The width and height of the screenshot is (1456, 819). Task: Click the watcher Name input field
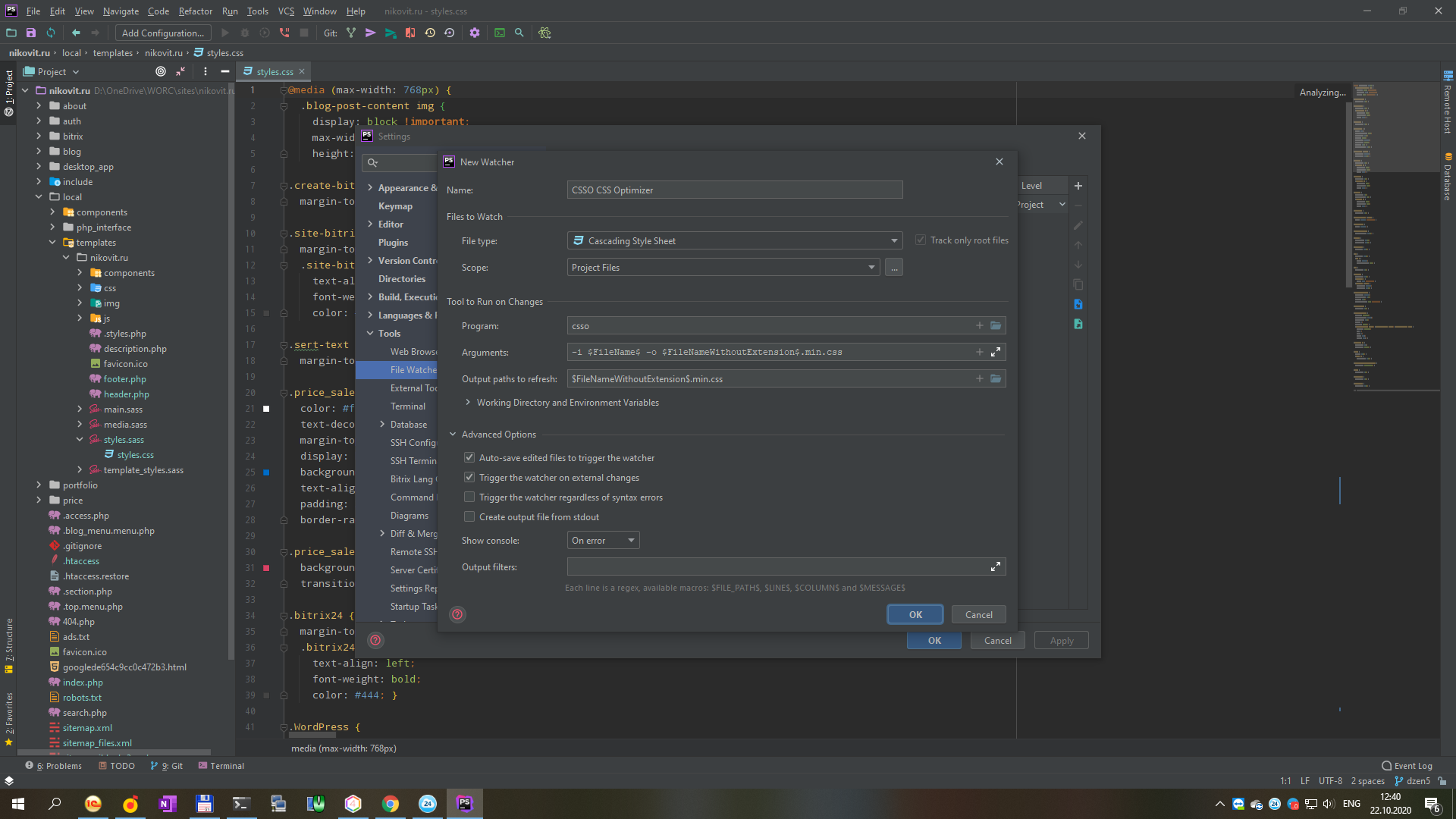pyautogui.click(x=735, y=190)
